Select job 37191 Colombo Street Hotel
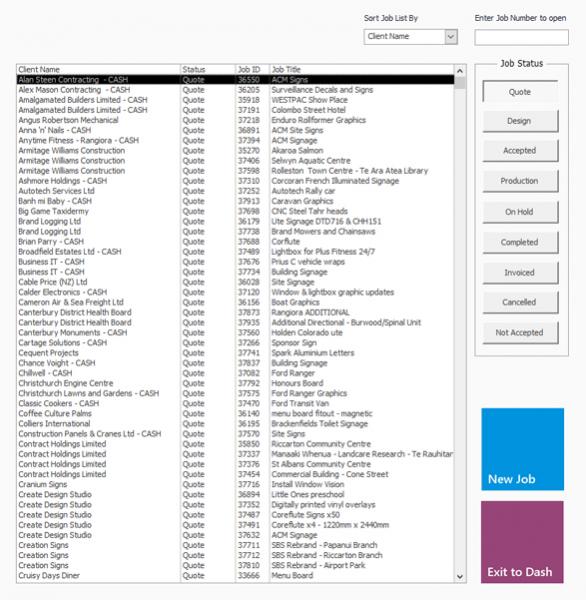The width and height of the screenshot is (586, 600). [x=235, y=110]
